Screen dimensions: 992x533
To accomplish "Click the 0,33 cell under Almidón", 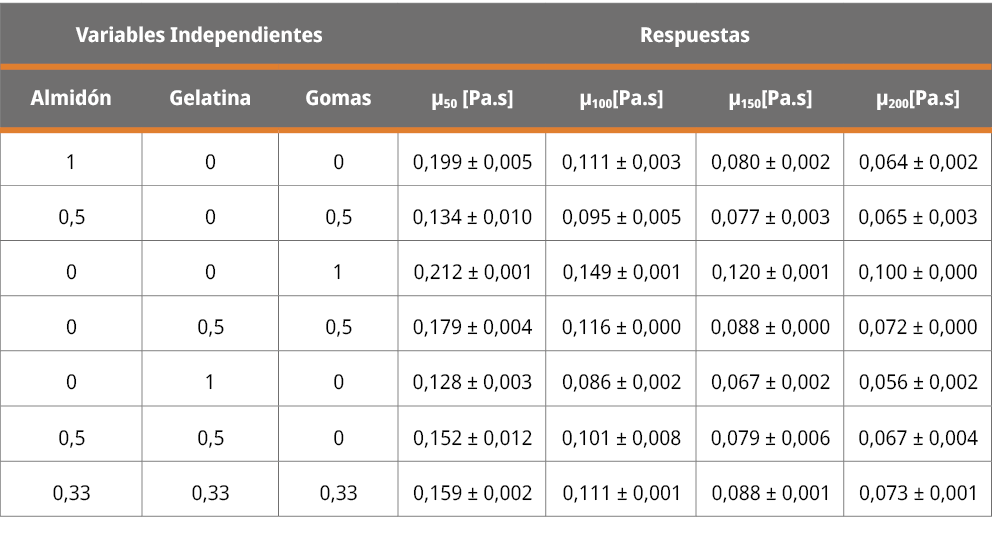I will [x=71, y=493].
